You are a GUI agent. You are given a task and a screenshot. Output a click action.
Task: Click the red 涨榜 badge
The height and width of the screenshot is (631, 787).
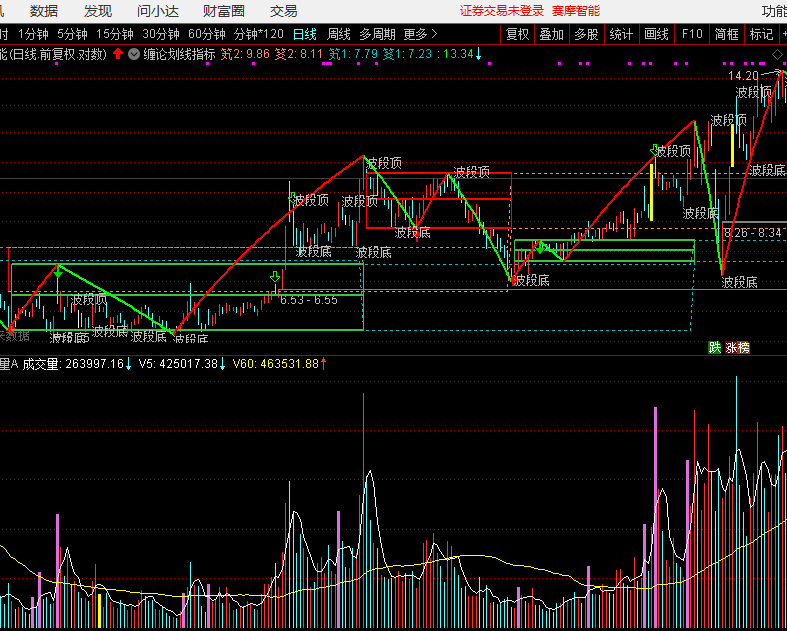[737, 348]
